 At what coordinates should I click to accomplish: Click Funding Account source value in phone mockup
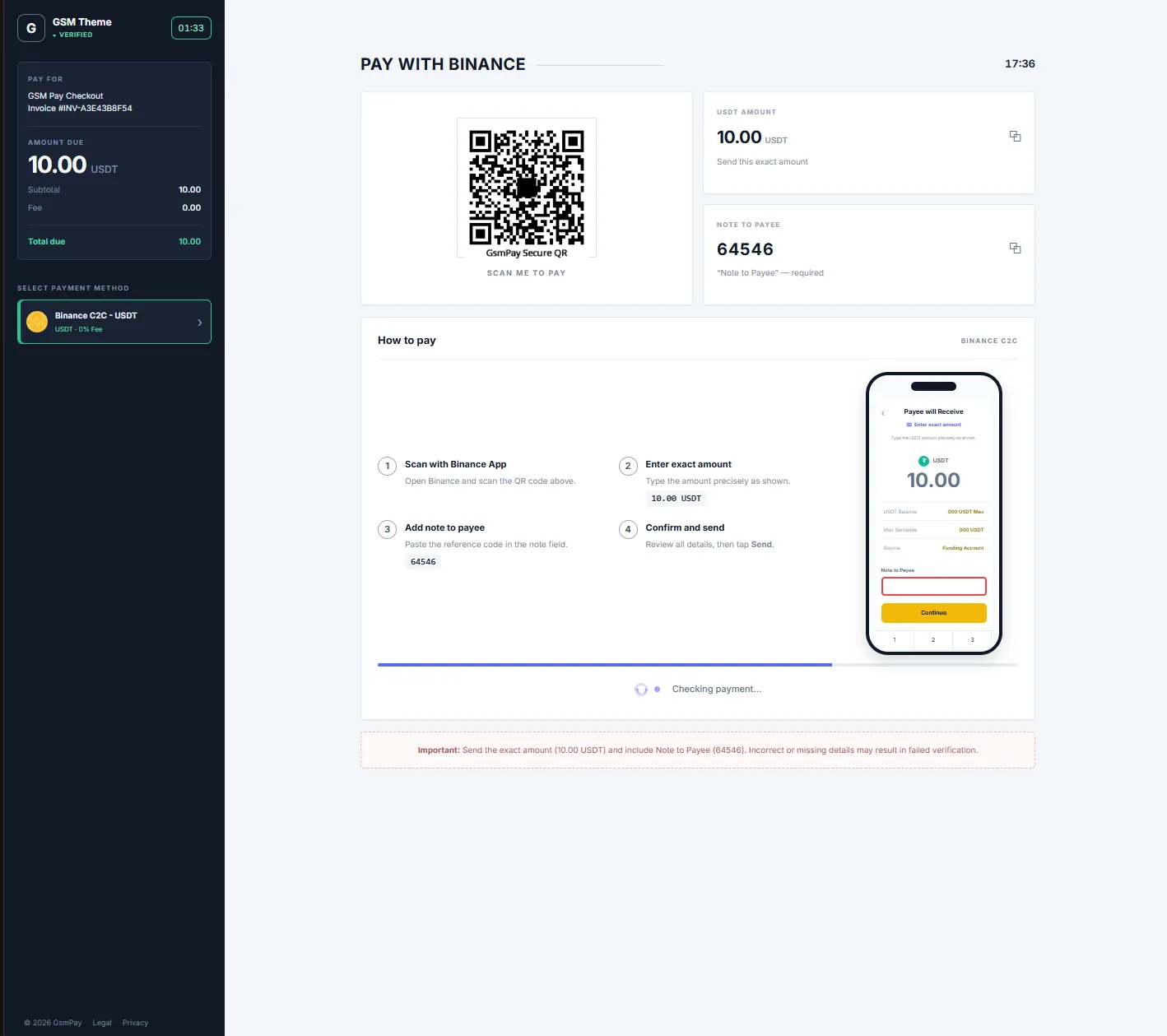[x=963, y=548]
